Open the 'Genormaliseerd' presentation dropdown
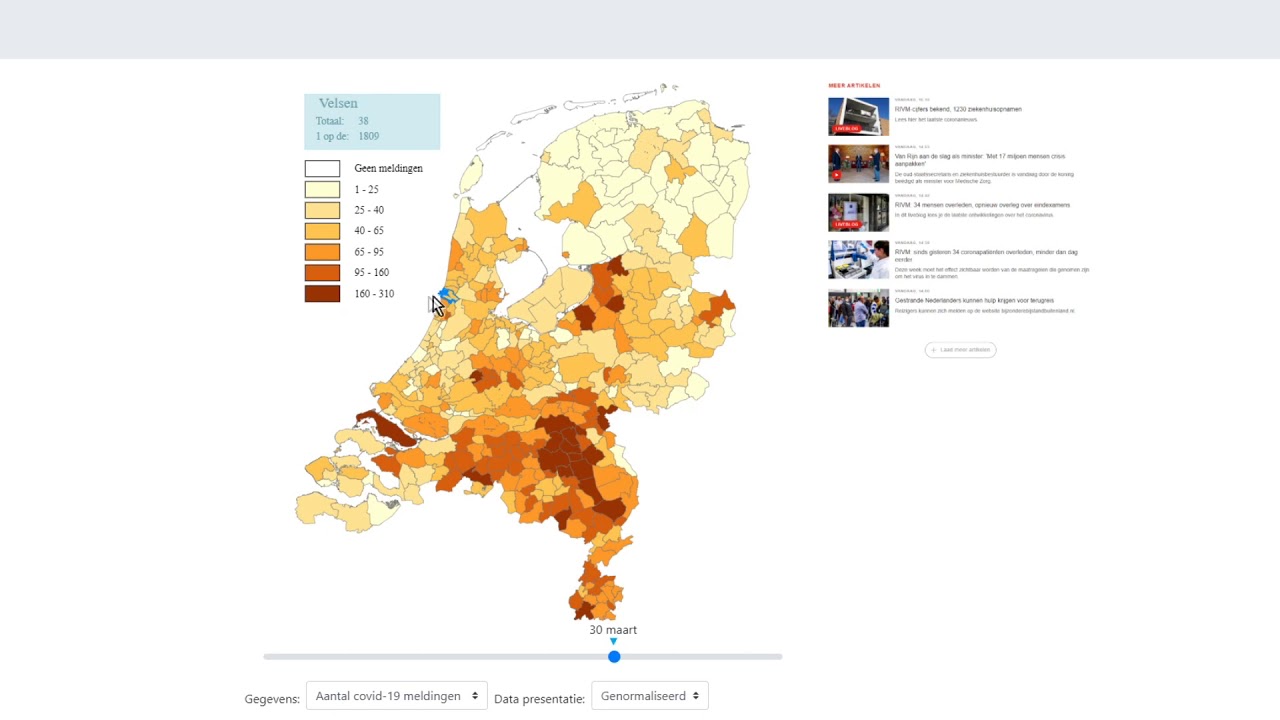Image resolution: width=1280 pixels, height=720 pixels. pos(650,696)
